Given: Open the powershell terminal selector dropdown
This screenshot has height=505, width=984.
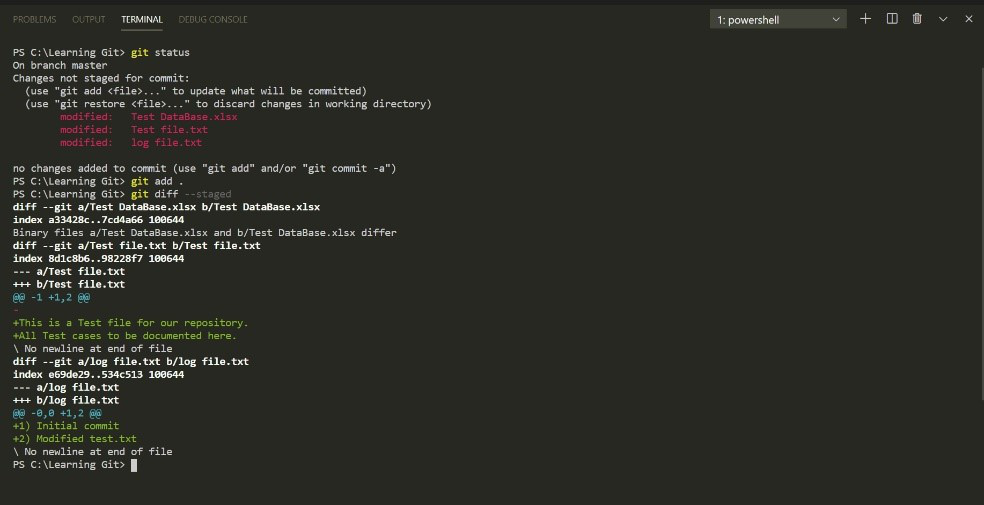Looking at the screenshot, I should click(780, 20).
